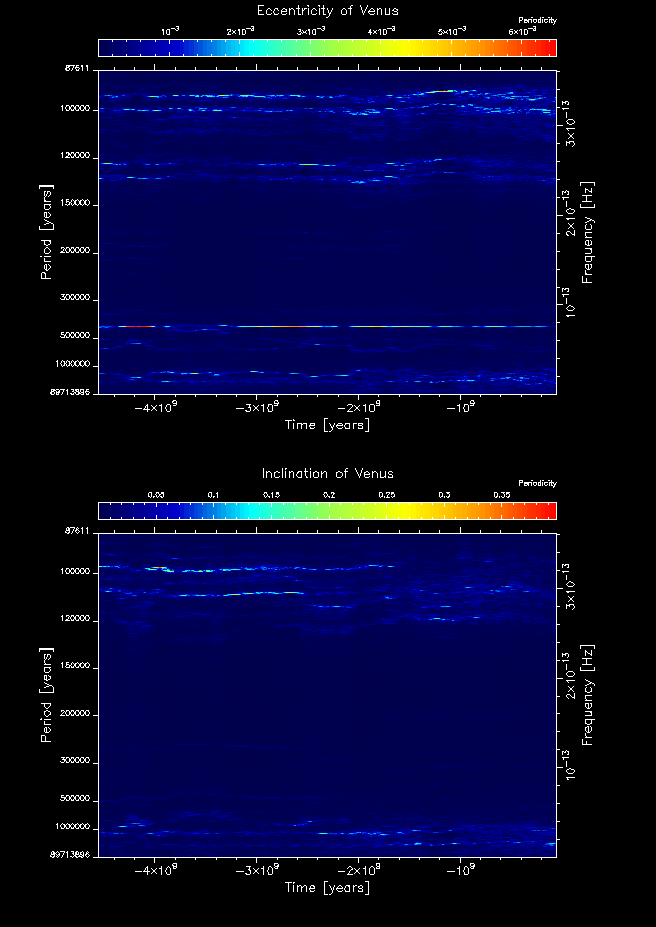Screen dimensions: 656x927
Task: Click "Period [years]" axis label on inclination plot
Action: (x=45, y=694)
